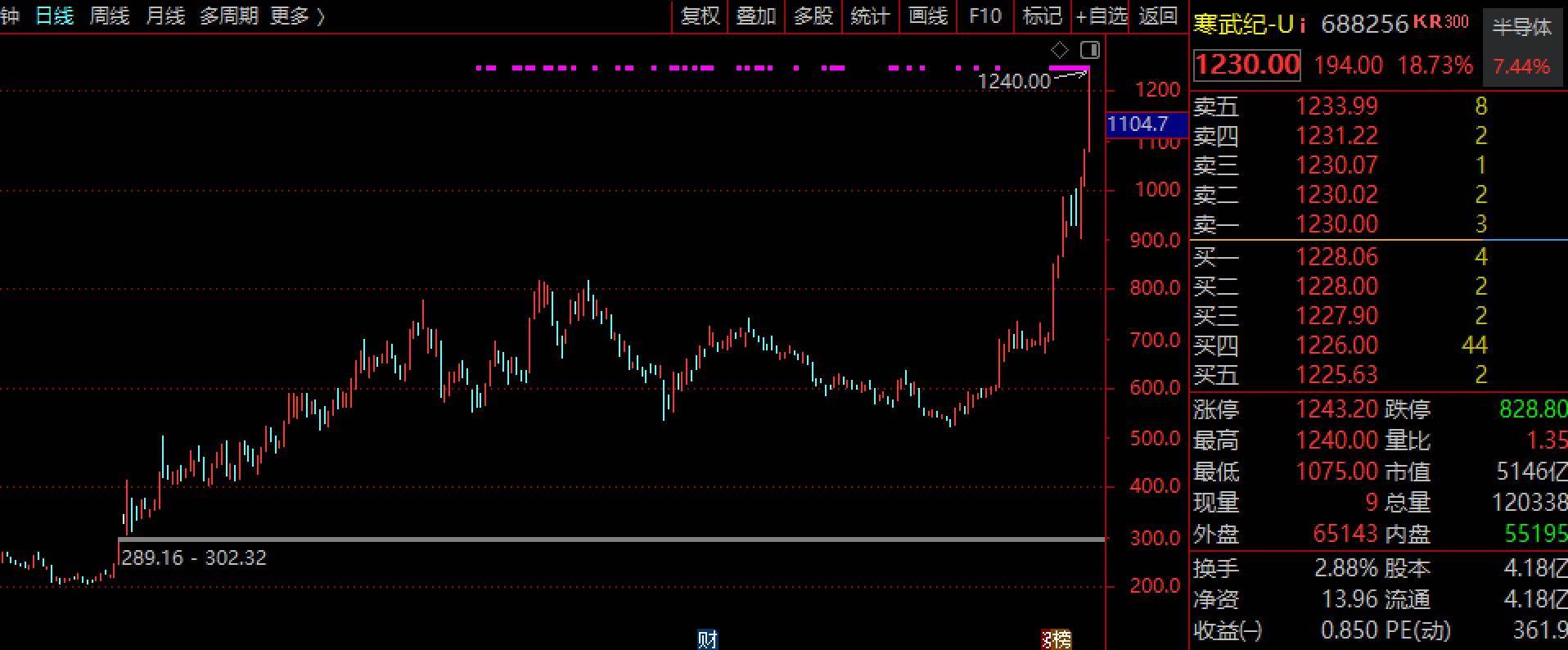Click the diamond icon above the chart

point(1059,50)
